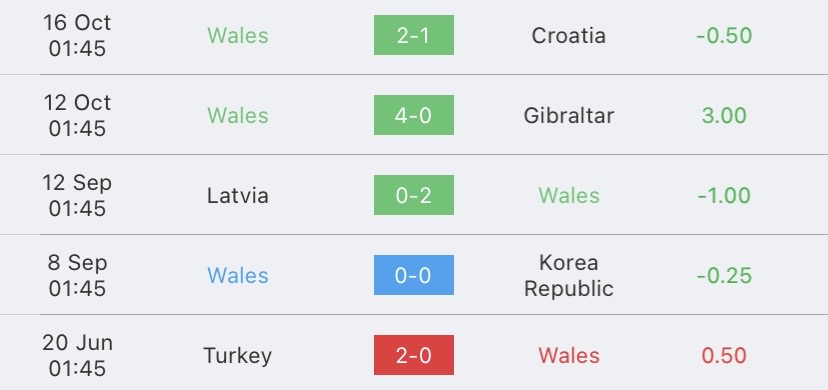Click the red 0.50 handicap value

[724, 356]
